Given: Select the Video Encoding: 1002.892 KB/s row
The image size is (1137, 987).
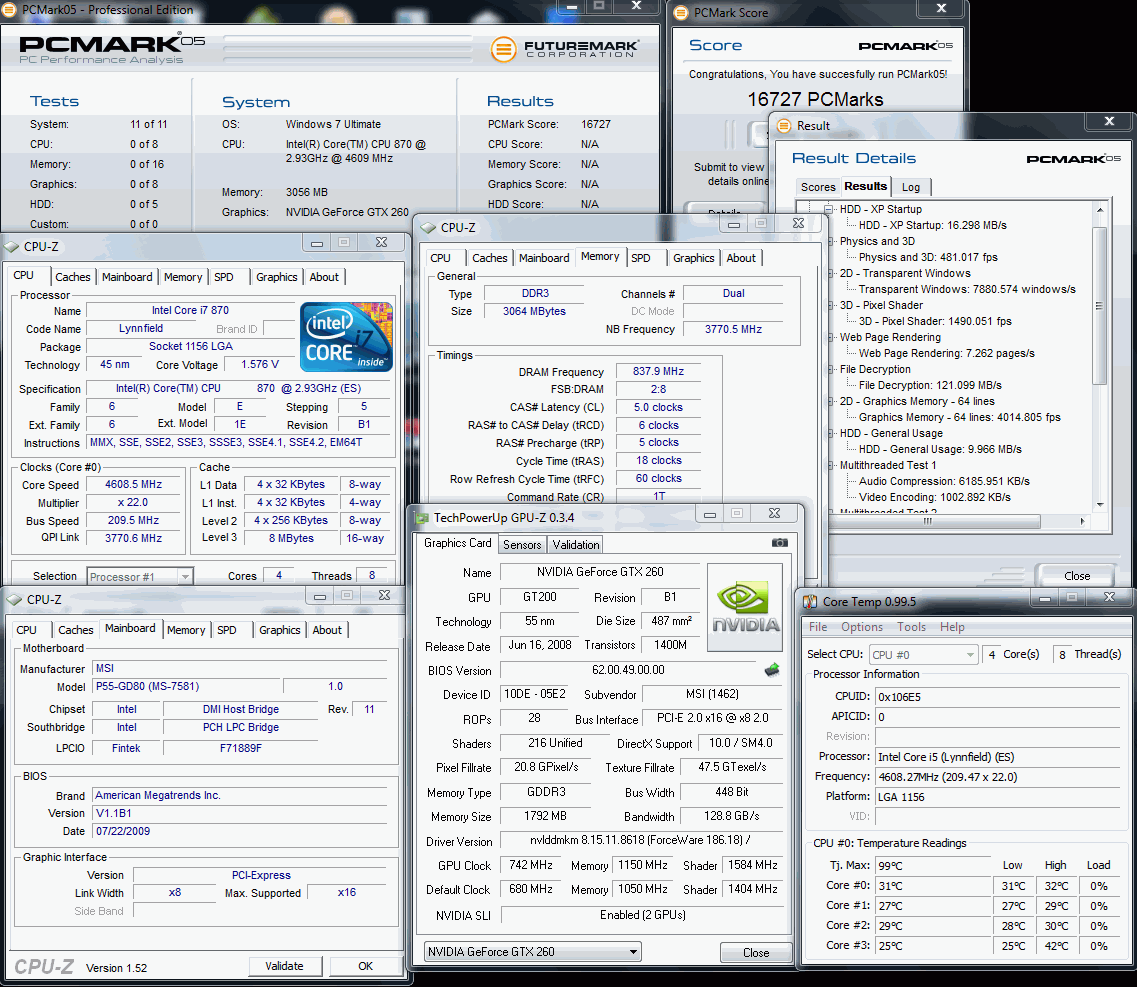Looking at the screenshot, I should click(935, 497).
